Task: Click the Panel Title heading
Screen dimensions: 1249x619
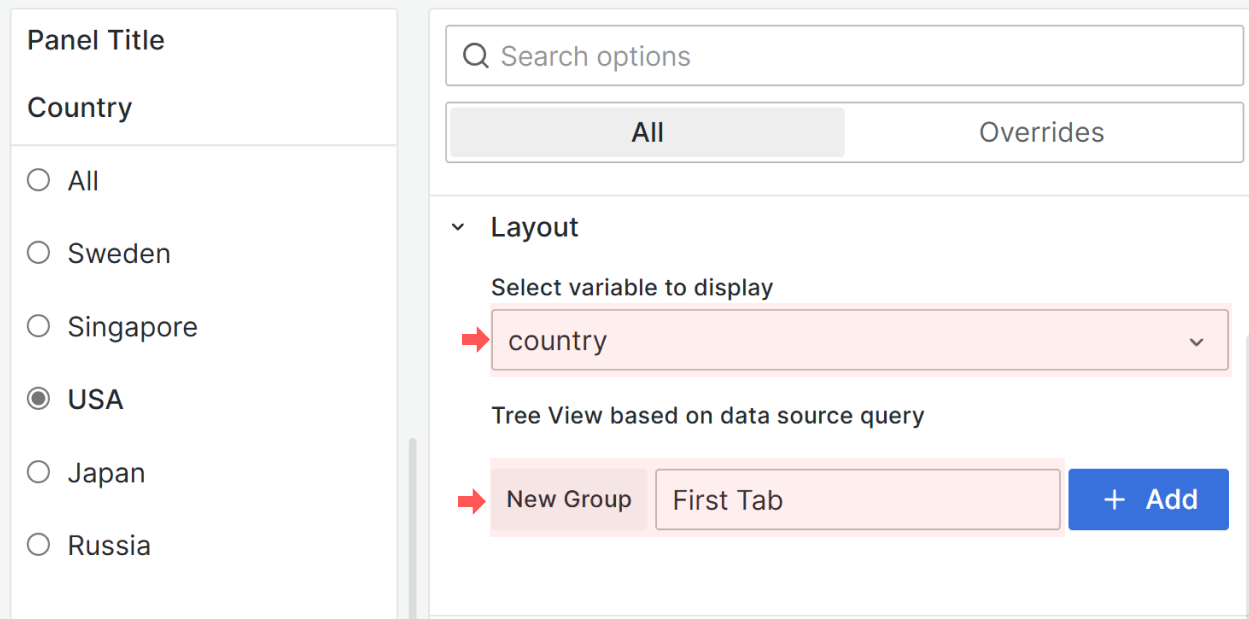Action: coord(95,40)
